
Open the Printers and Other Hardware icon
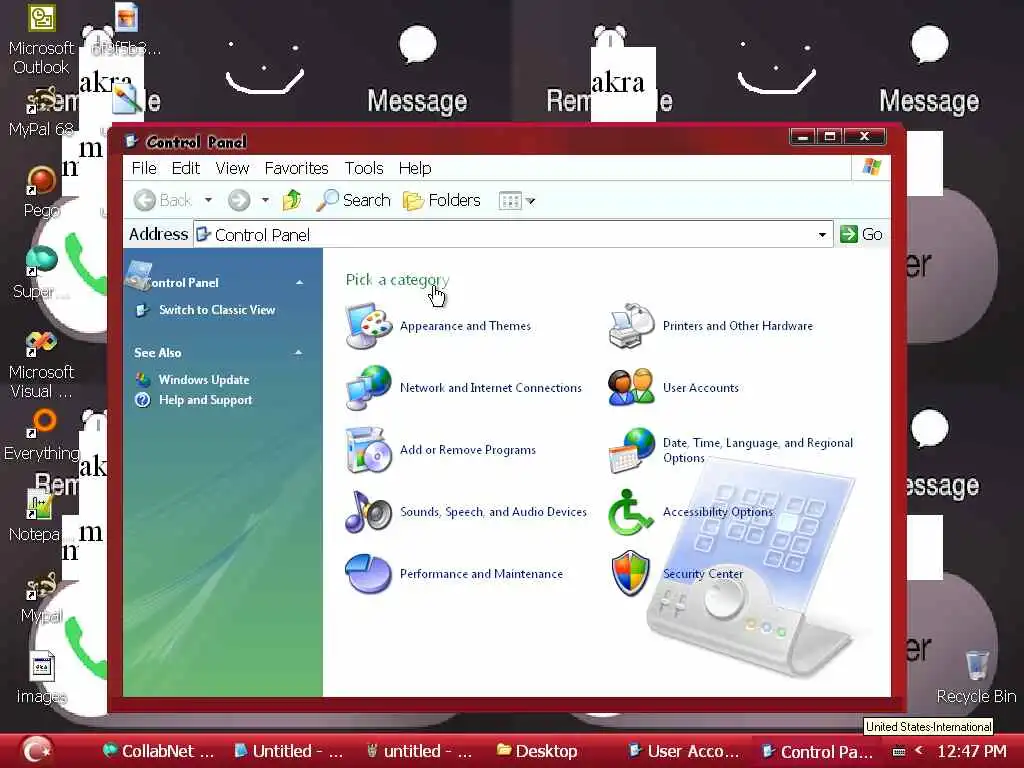pyautogui.click(x=631, y=325)
